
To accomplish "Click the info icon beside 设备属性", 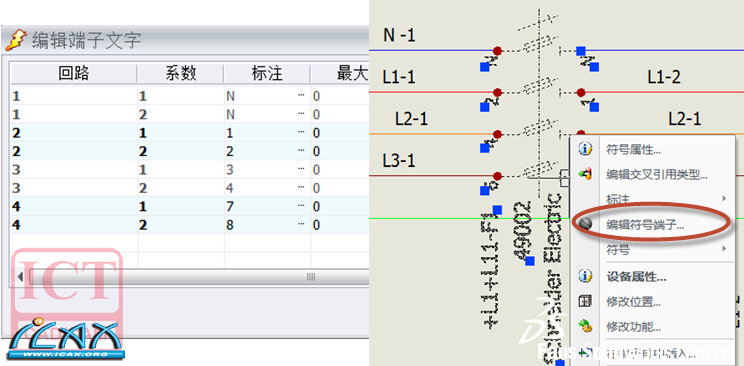I will point(586,275).
